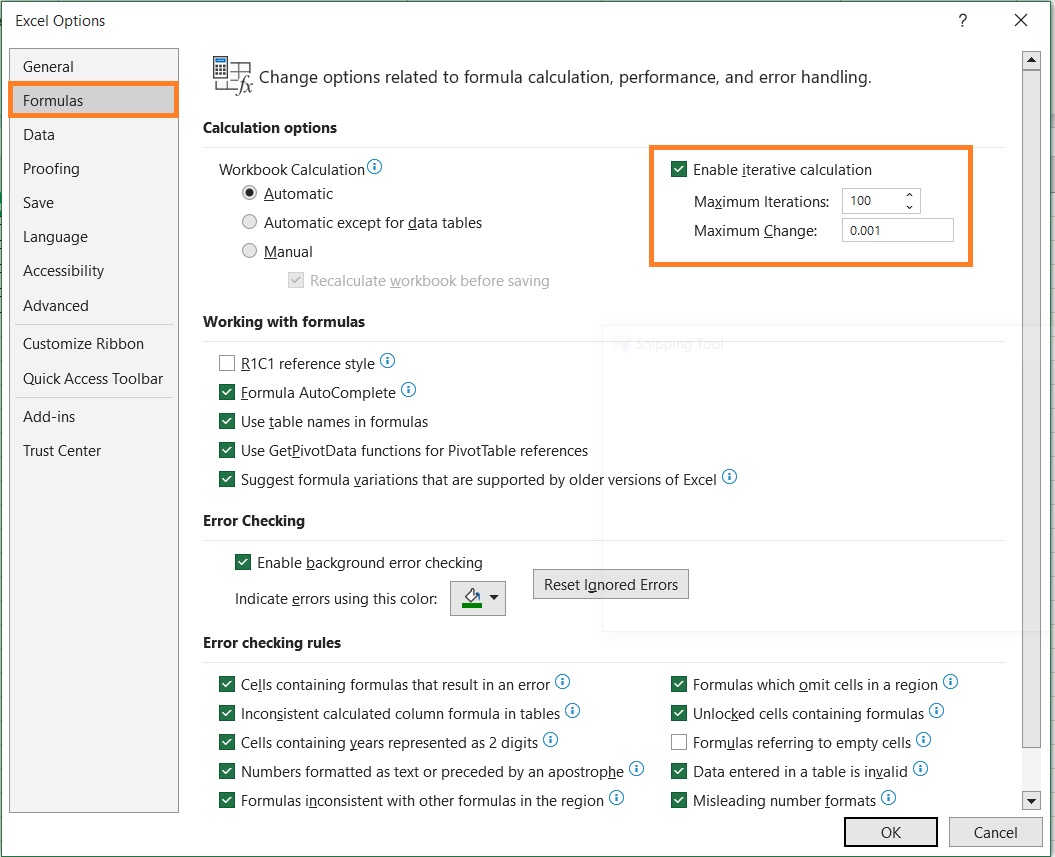Uncheck Data entered in a table is invalid

point(679,772)
